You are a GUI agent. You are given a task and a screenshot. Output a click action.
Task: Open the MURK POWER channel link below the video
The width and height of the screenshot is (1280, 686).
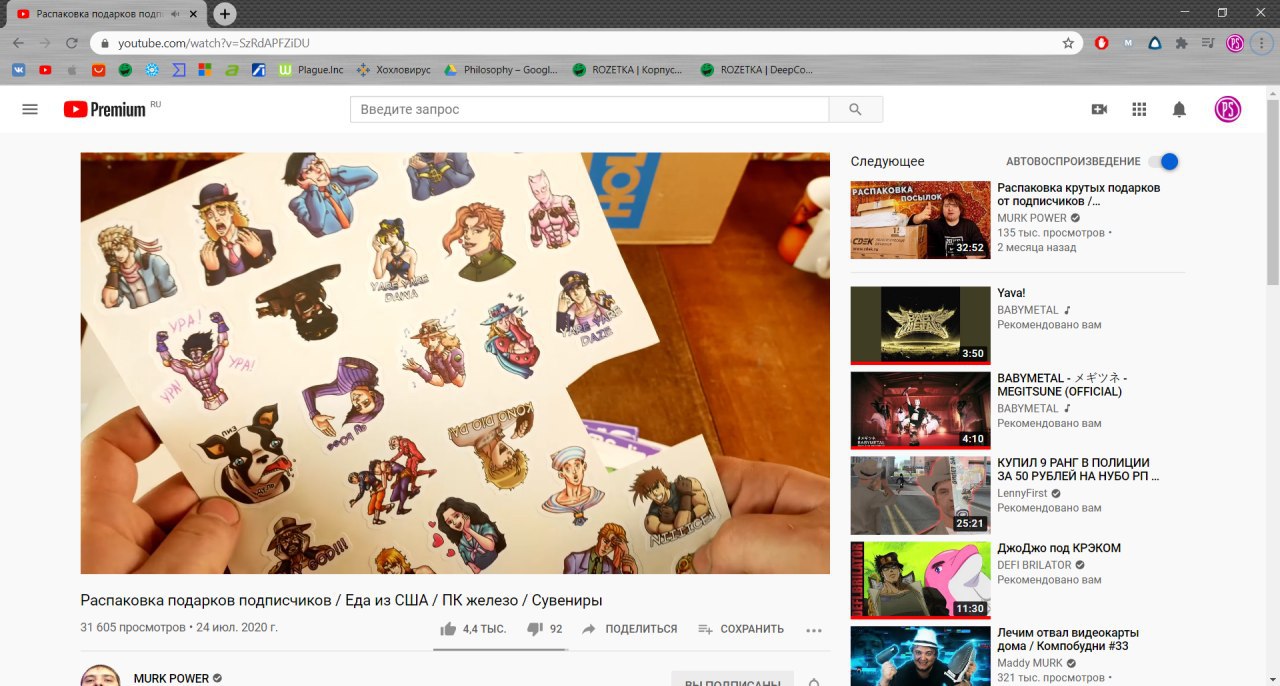171,678
